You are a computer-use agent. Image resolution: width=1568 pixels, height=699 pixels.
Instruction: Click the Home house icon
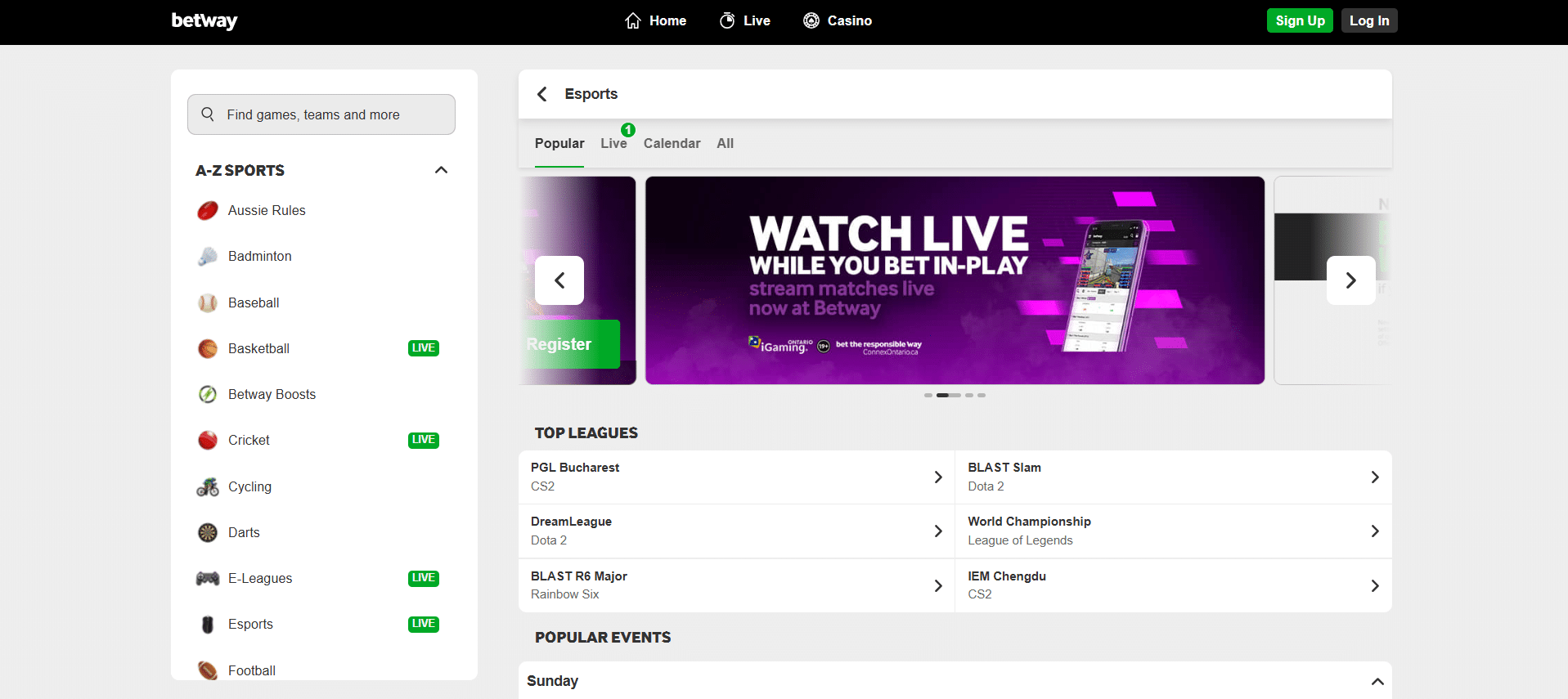pyautogui.click(x=633, y=20)
